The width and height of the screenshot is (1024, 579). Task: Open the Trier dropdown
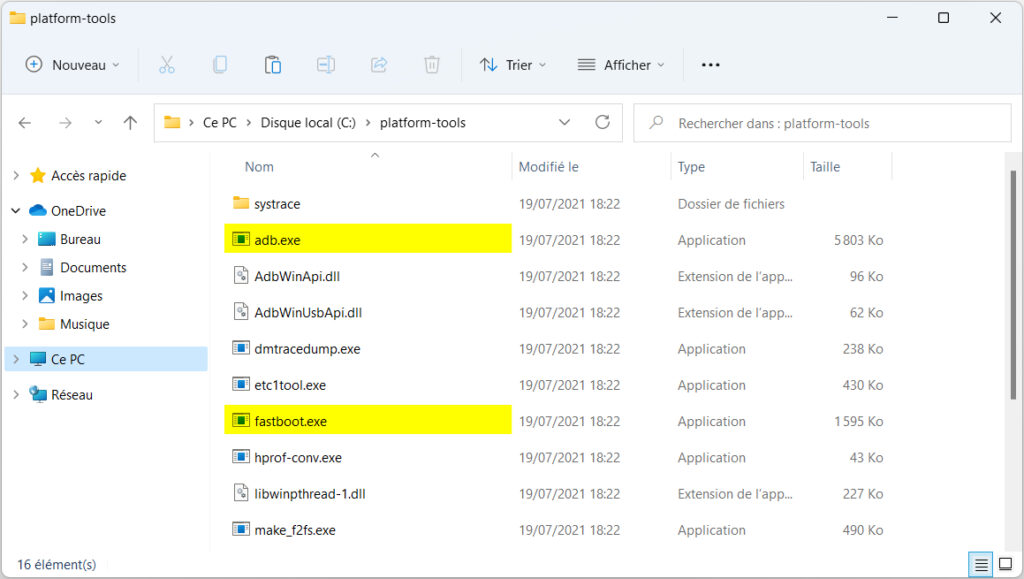coord(513,64)
